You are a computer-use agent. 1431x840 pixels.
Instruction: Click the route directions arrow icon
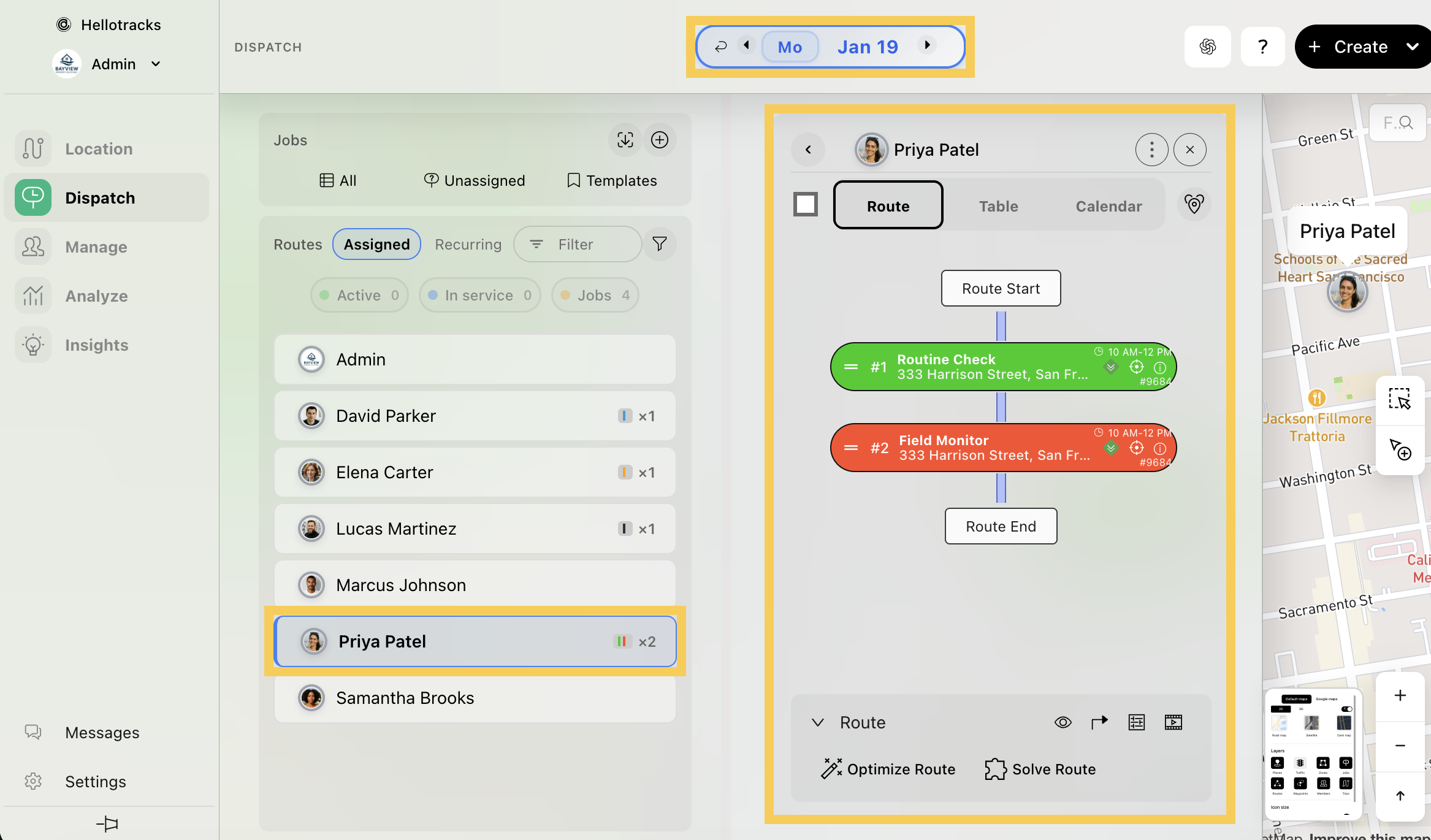click(1099, 722)
